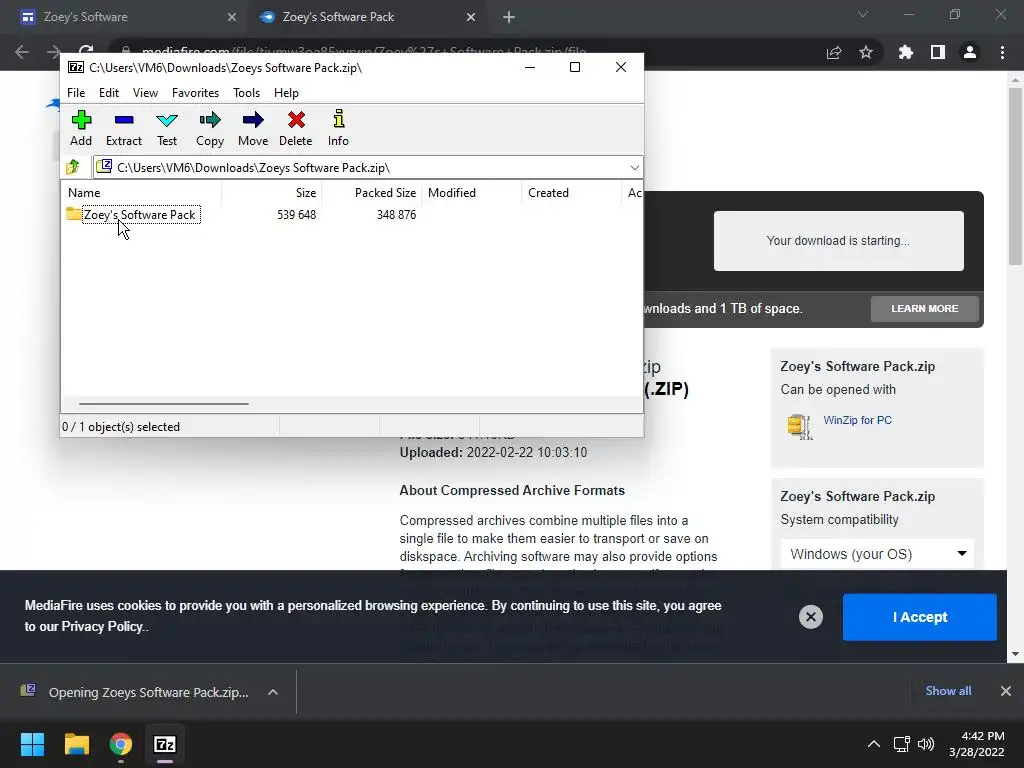This screenshot has height=768, width=1024.
Task: Click the LEARN MORE button
Action: pos(925,308)
